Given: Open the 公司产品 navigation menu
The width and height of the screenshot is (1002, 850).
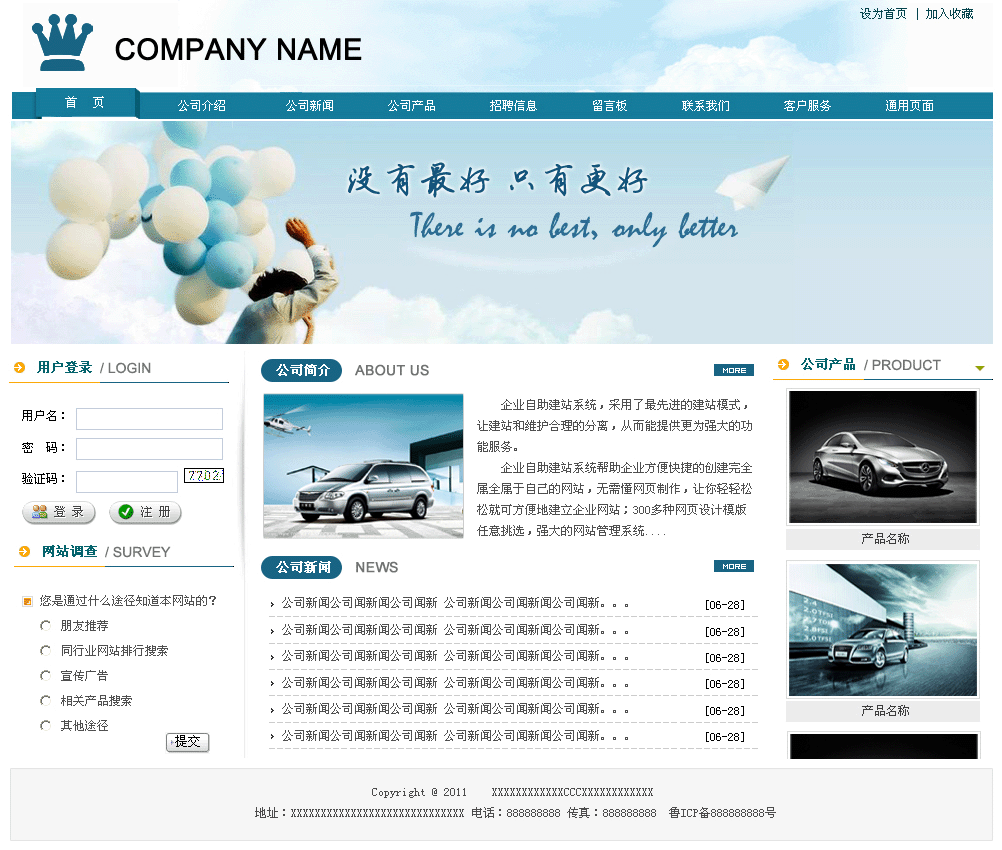Looking at the screenshot, I should [x=411, y=106].
